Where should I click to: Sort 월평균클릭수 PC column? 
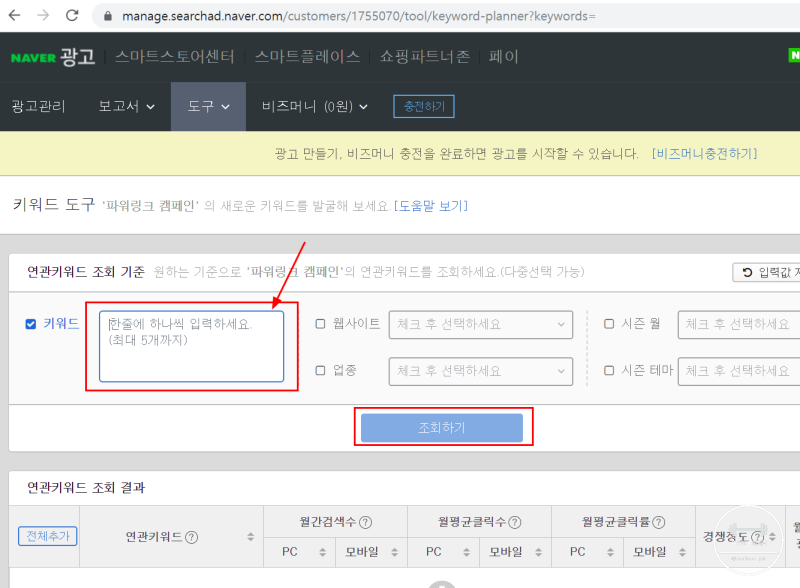point(466,552)
